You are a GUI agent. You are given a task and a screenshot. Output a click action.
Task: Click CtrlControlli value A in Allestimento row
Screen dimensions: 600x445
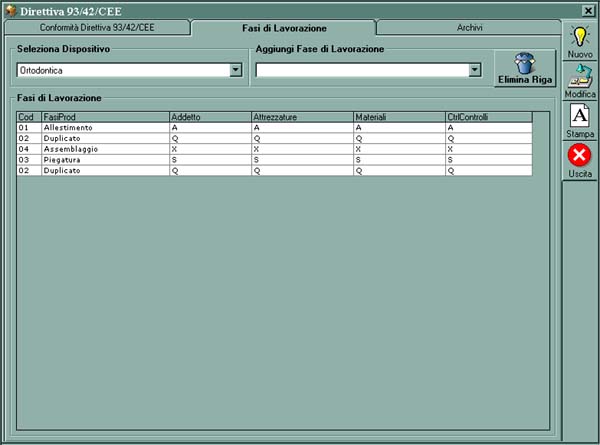[x=489, y=128]
